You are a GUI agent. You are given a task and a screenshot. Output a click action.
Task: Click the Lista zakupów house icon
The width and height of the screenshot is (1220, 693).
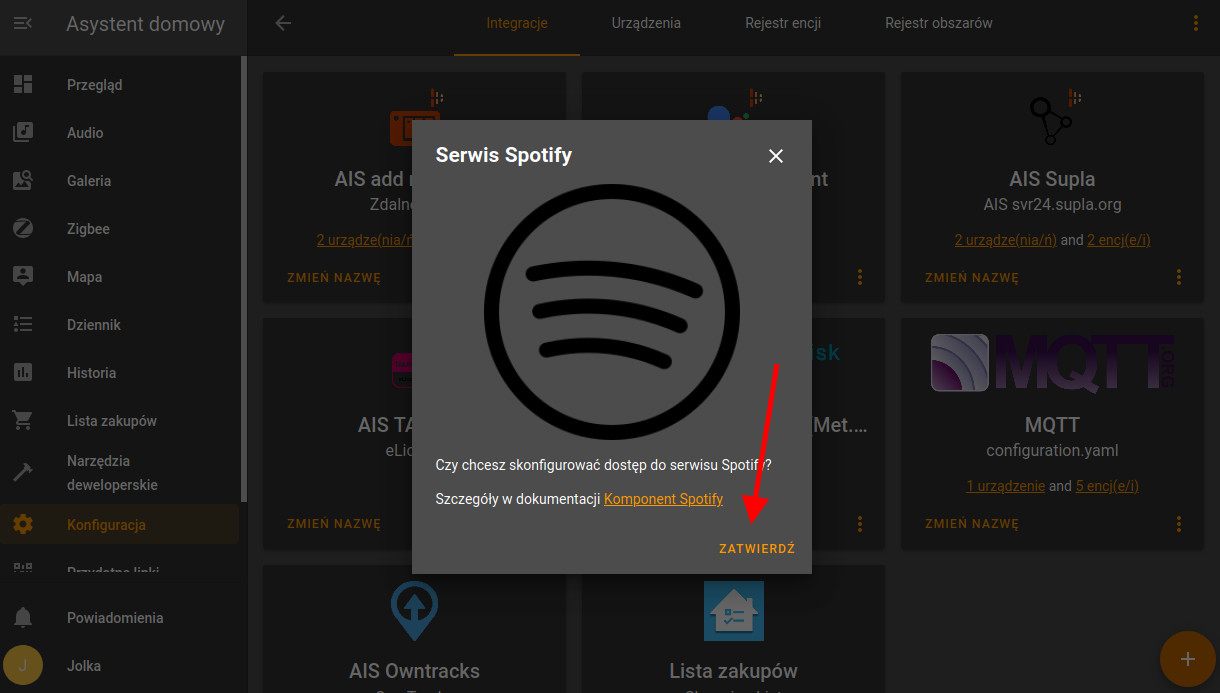733,611
